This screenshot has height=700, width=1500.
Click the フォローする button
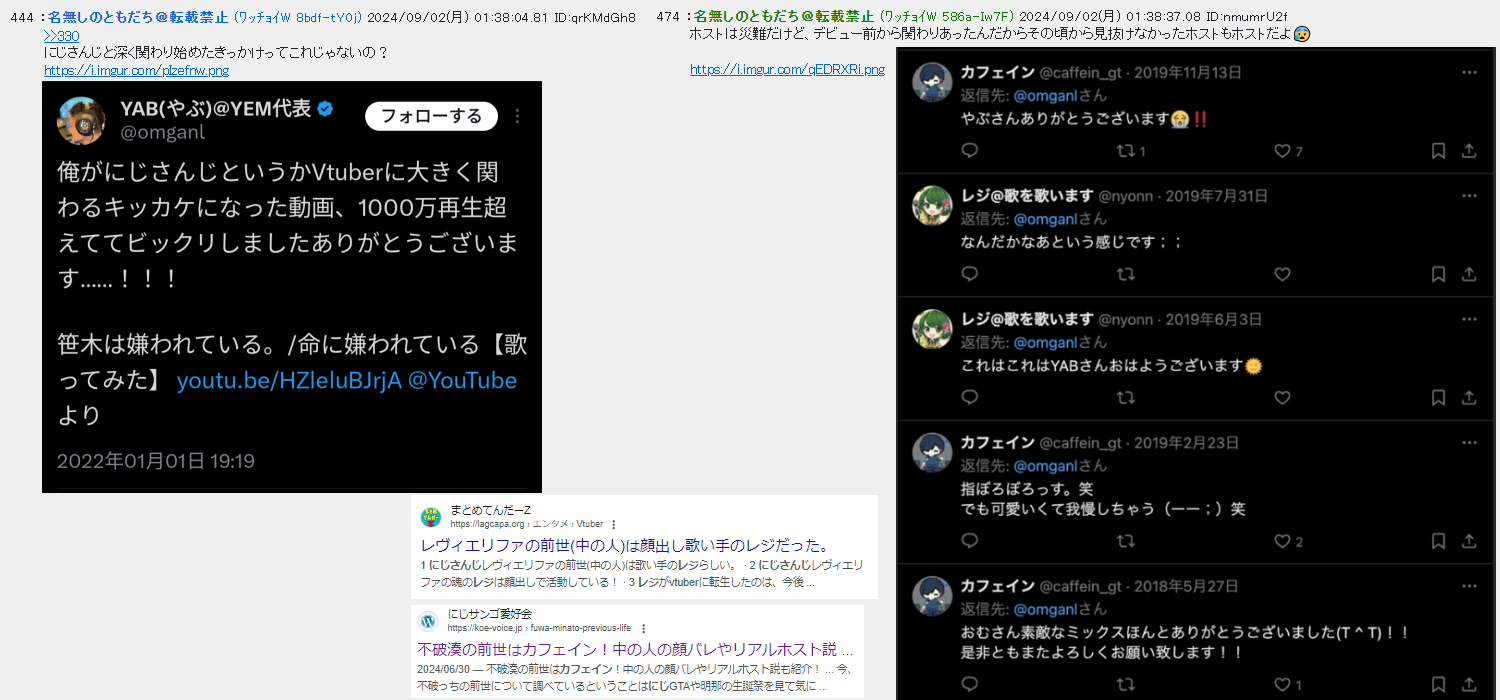(431, 116)
